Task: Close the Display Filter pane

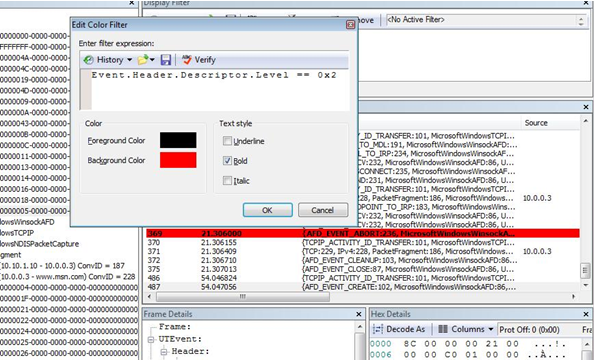Action: 586,3
